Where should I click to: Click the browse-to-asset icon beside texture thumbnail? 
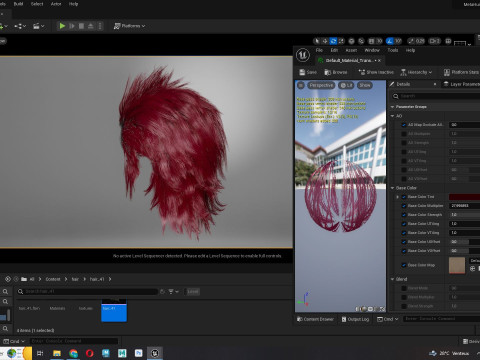pyautogui.click(x=472, y=269)
